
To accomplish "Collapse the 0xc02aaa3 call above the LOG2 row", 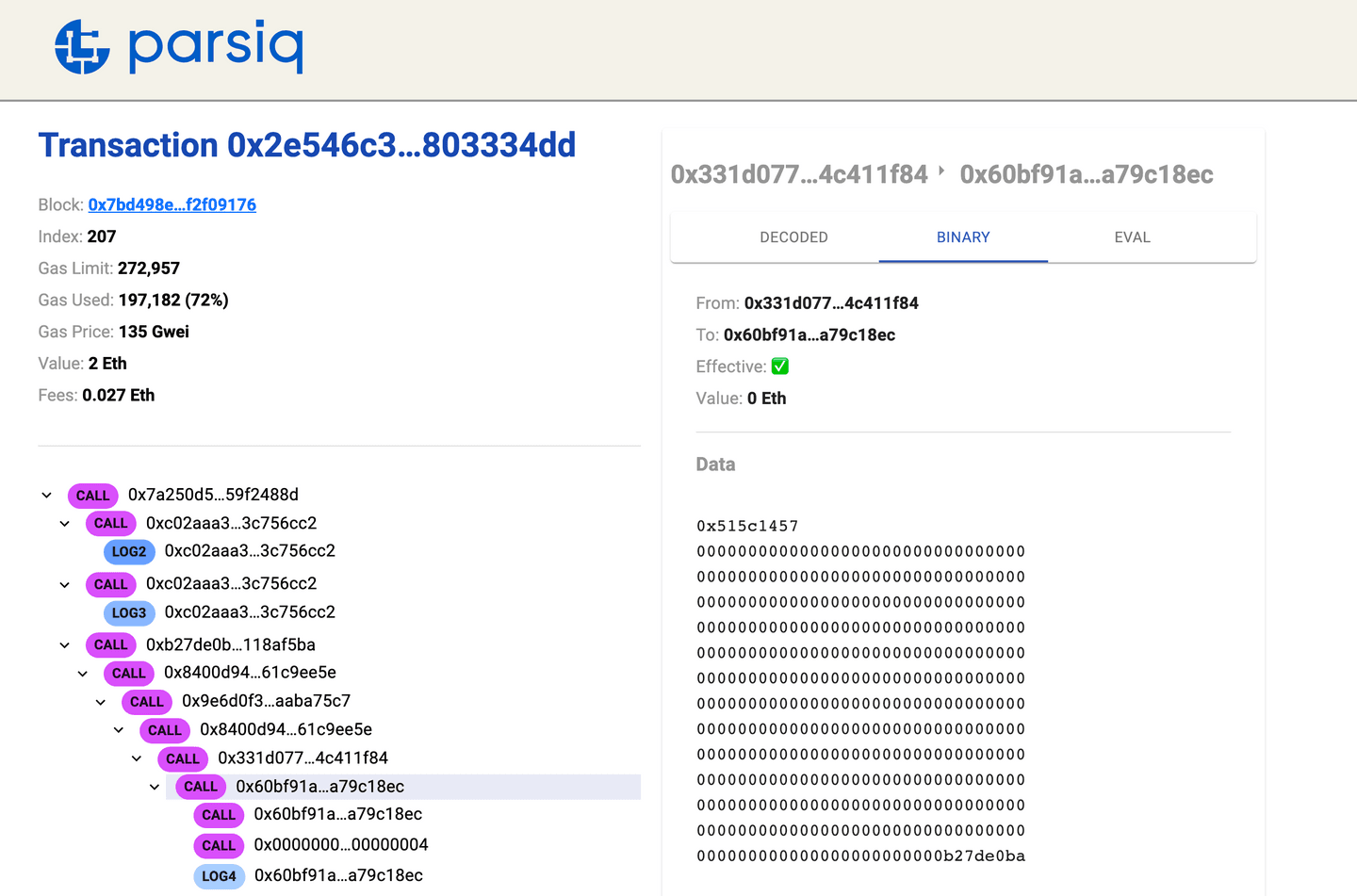I will [x=65, y=523].
